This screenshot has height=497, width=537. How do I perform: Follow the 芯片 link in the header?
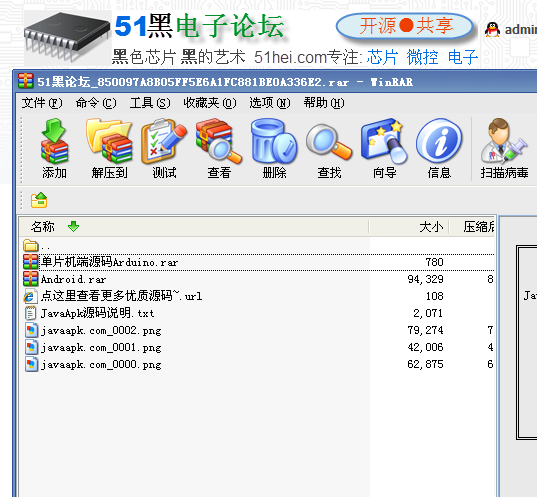382,57
